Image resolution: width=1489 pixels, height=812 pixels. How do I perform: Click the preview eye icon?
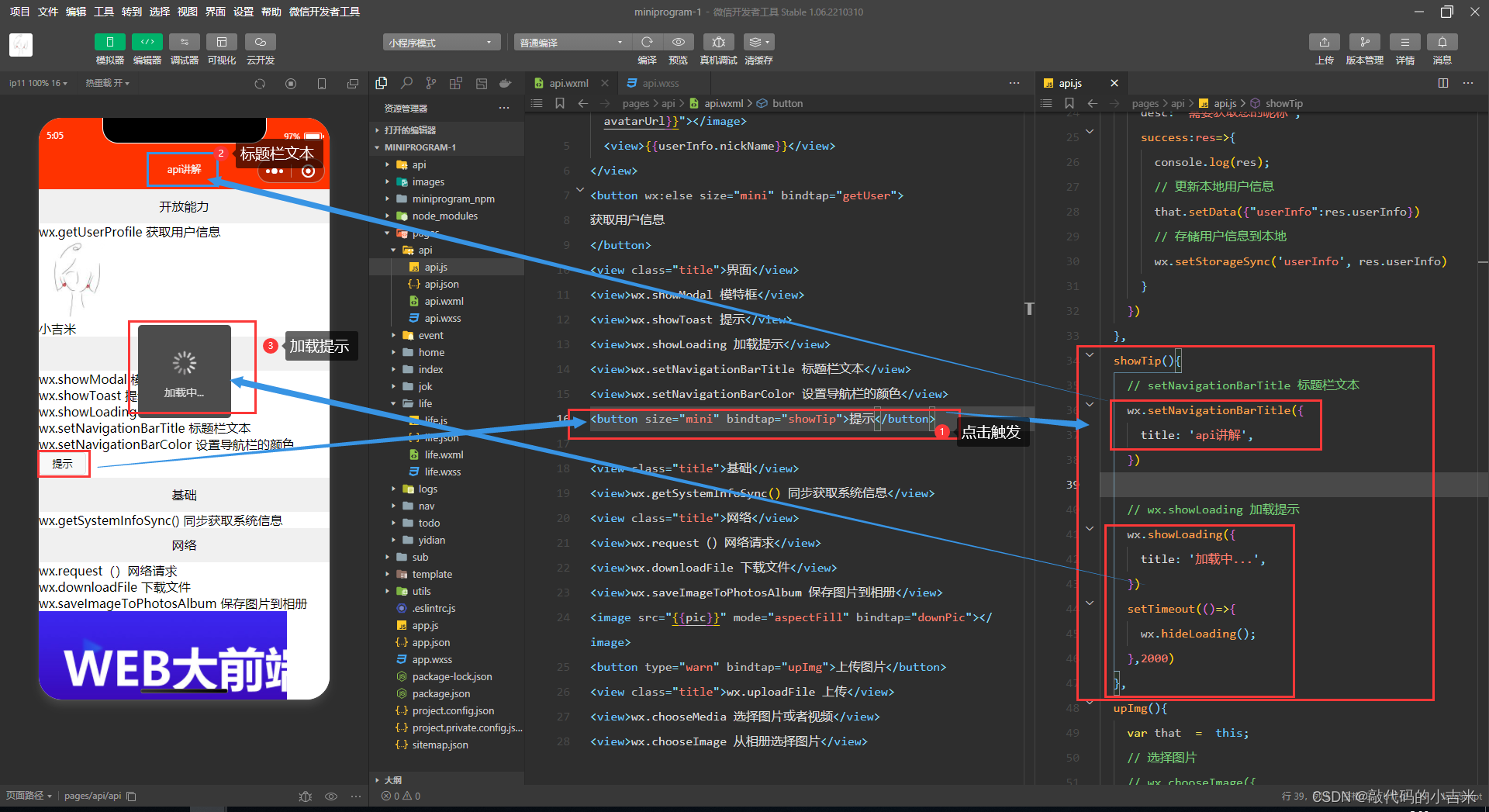click(679, 42)
